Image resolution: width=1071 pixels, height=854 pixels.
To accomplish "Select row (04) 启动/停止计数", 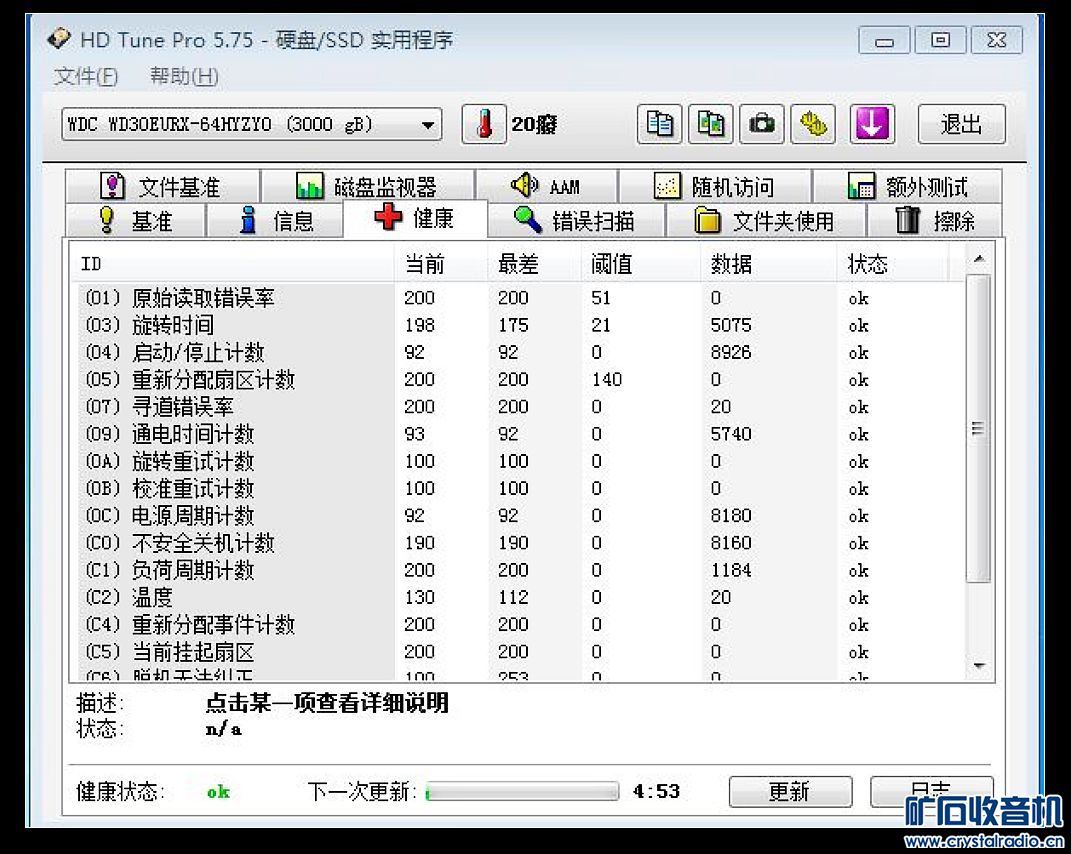I will click(519, 353).
